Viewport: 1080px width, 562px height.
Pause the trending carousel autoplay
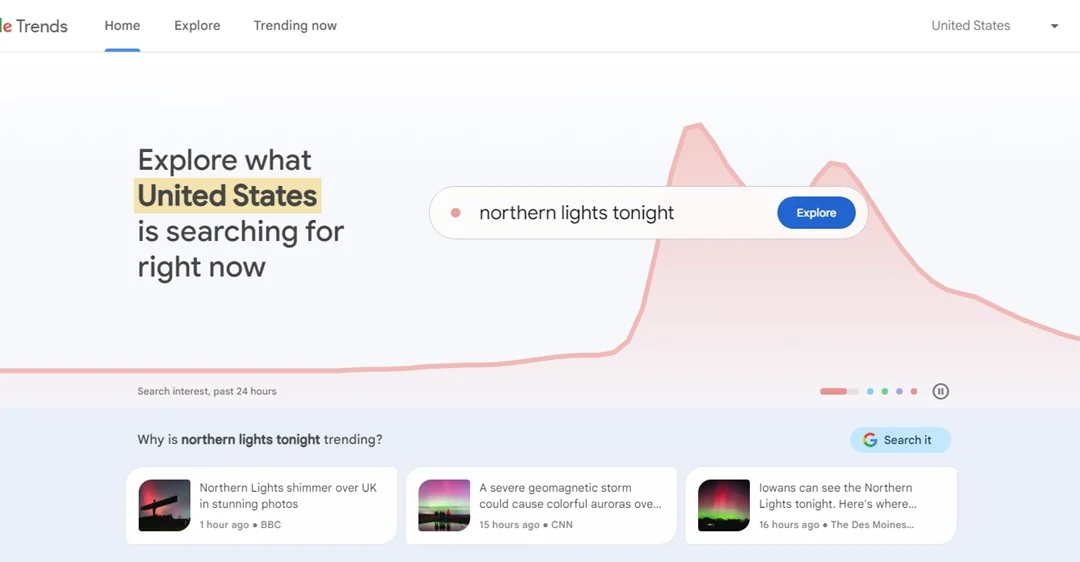(940, 391)
